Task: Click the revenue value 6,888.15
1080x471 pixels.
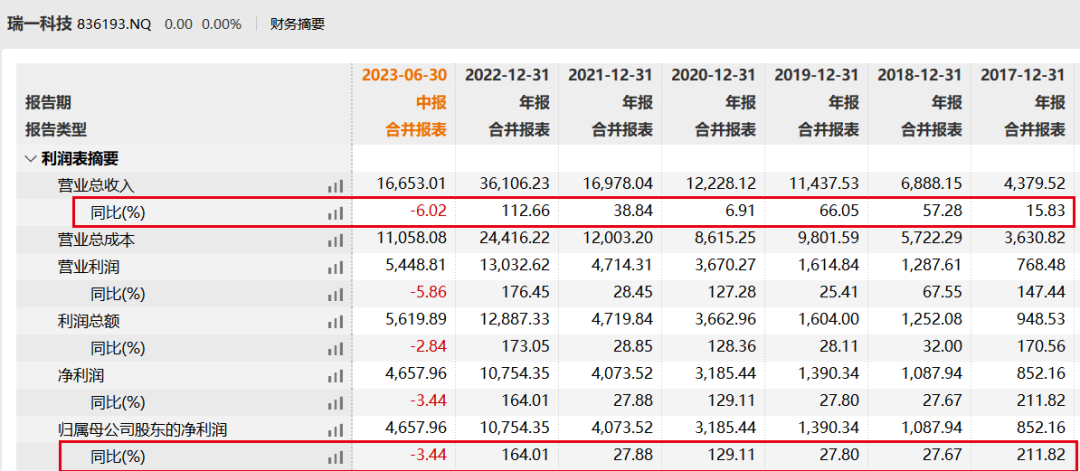Action: (x=932, y=184)
